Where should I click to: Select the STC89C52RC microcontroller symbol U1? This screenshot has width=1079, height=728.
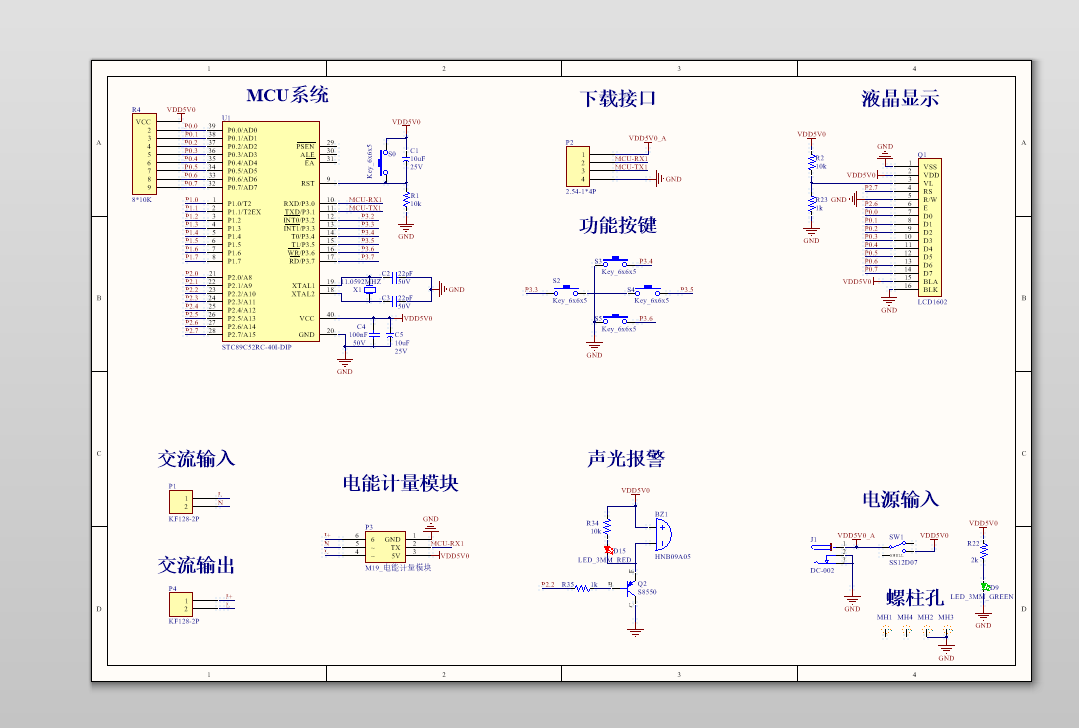coord(270,230)
